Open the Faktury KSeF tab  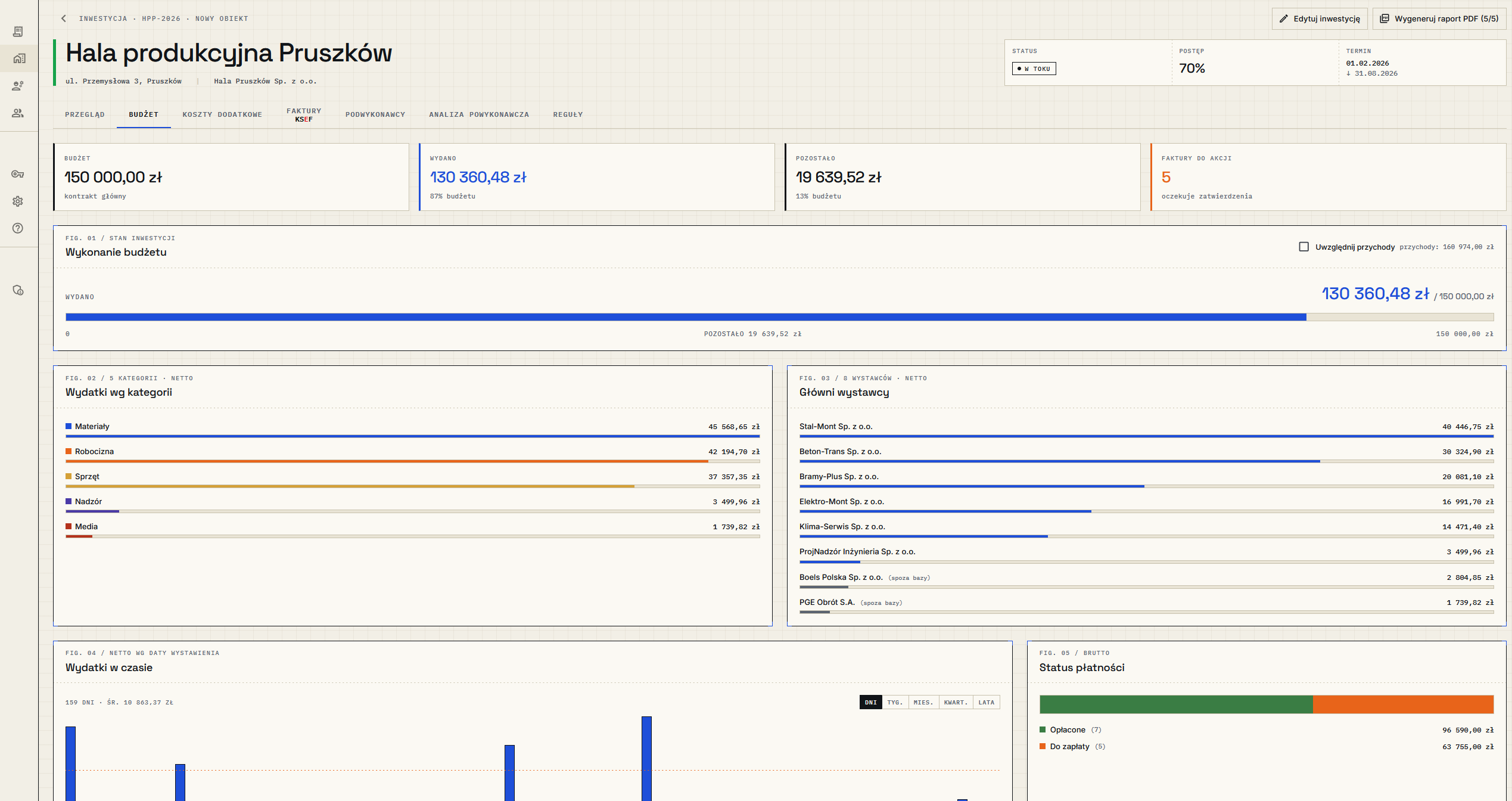[304, 114]
